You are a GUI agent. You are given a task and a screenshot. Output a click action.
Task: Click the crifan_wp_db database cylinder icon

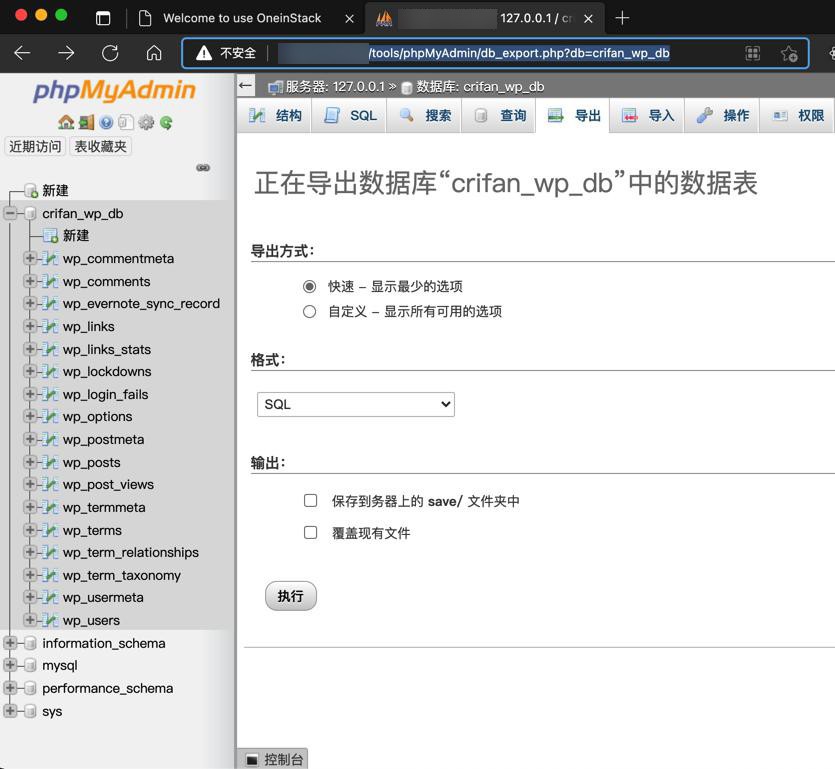click(30, 214)
